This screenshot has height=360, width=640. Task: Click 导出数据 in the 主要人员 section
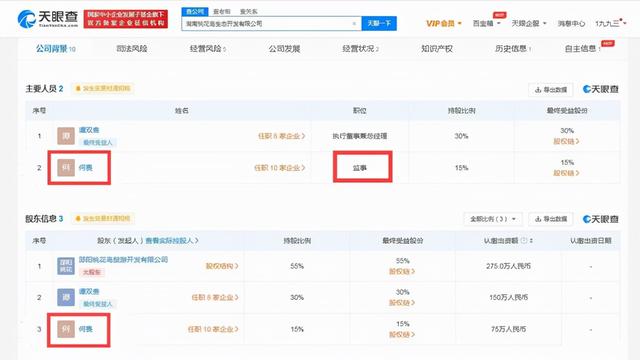[x=551, y=89]
